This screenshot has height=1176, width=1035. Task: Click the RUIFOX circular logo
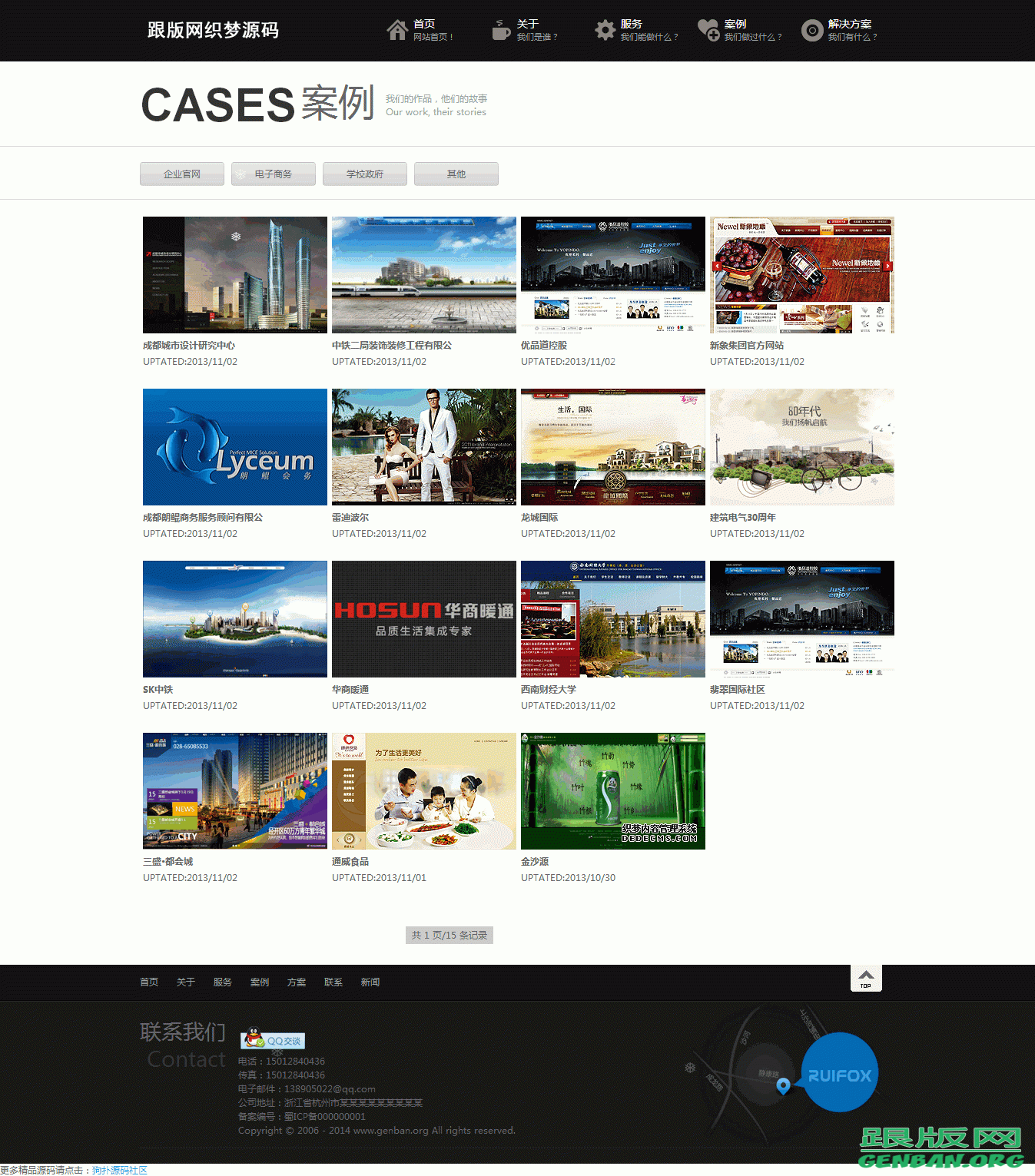840,1072
